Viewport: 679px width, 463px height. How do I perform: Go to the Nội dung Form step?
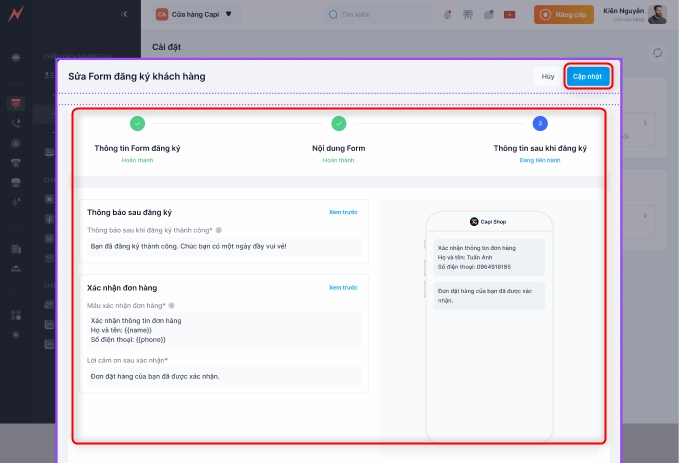pos(339,124)
